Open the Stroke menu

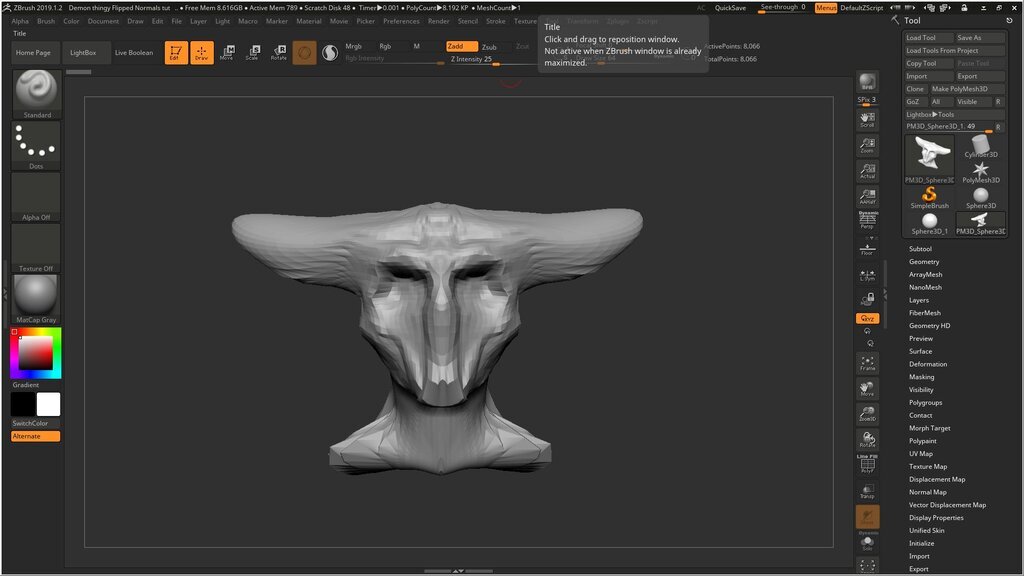[496, 21]
